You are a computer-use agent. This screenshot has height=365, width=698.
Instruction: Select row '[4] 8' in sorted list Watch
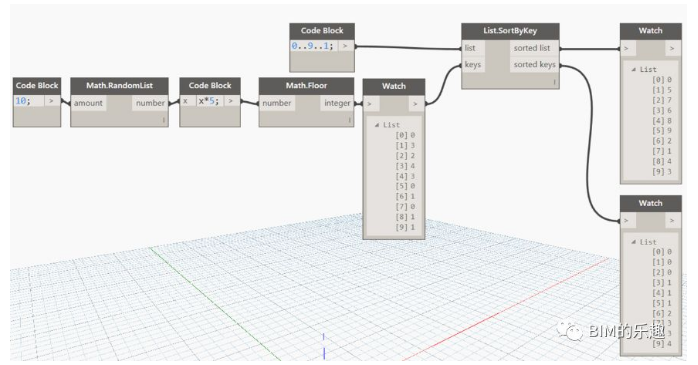point(662,121)
